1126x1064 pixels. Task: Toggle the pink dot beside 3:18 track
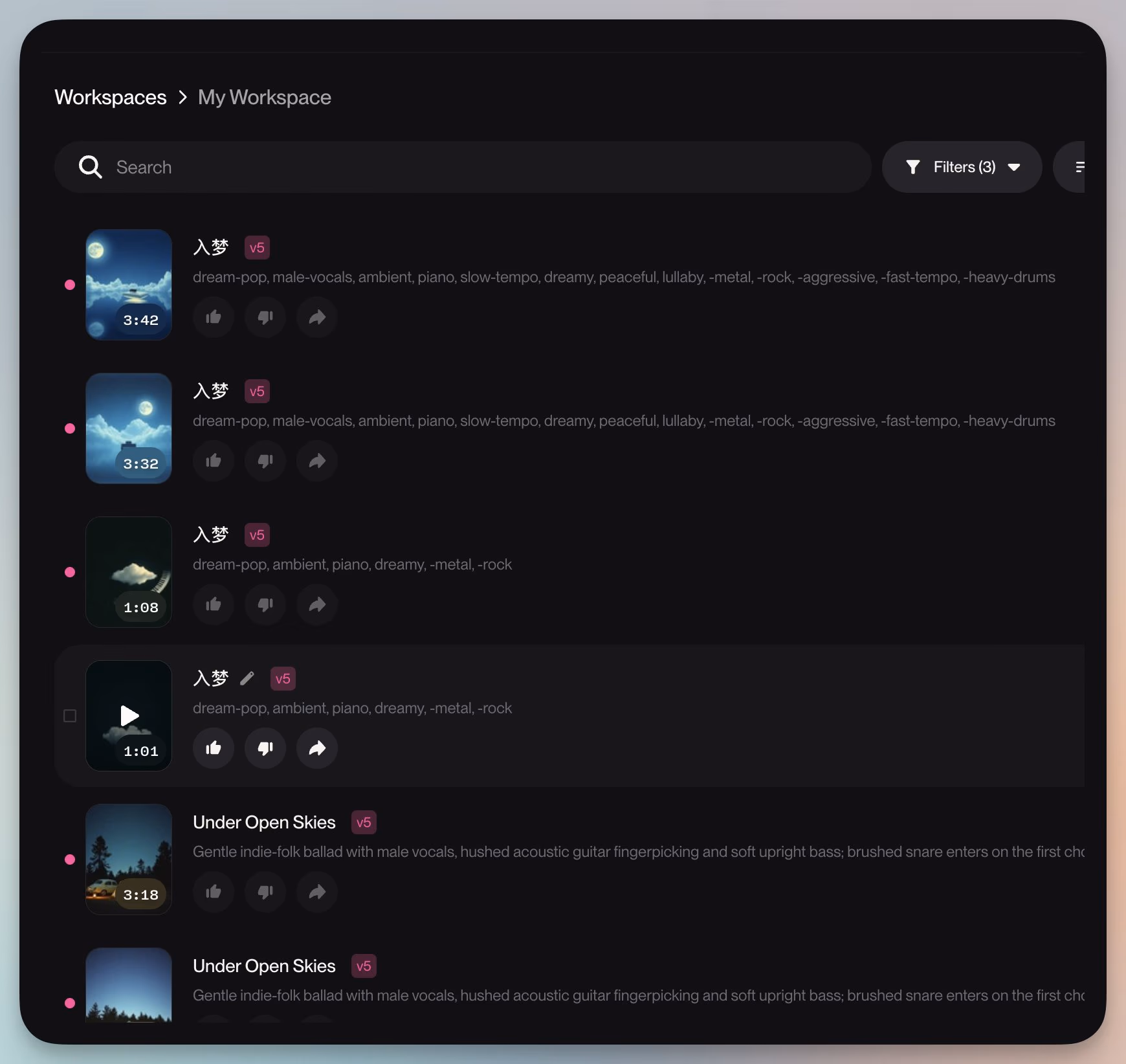[70, 859]
